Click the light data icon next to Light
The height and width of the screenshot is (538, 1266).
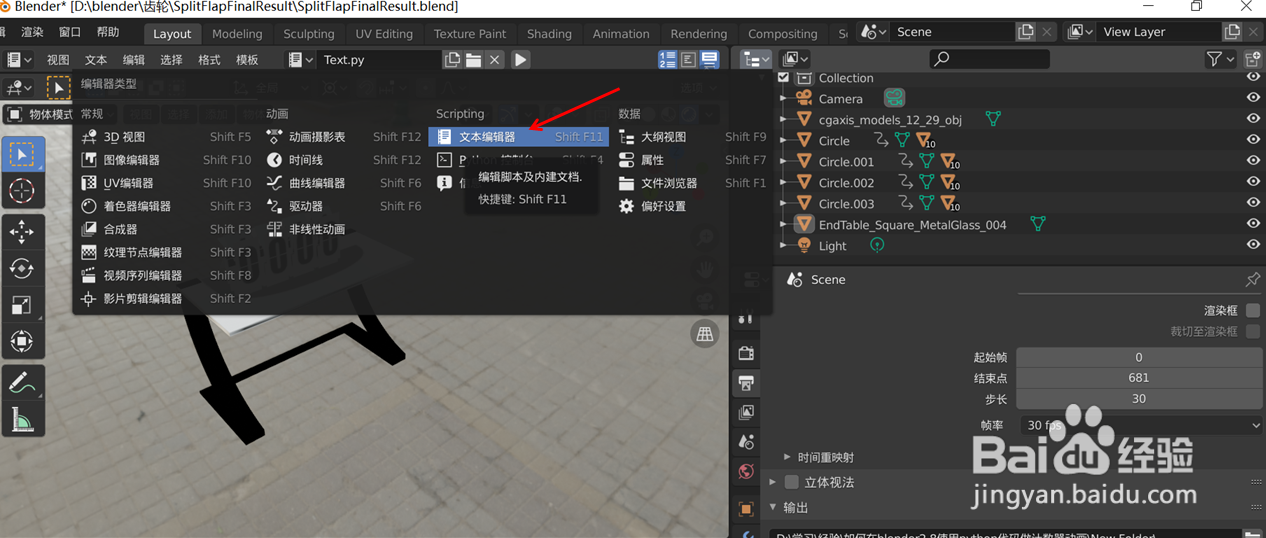(x=877, y=245)
